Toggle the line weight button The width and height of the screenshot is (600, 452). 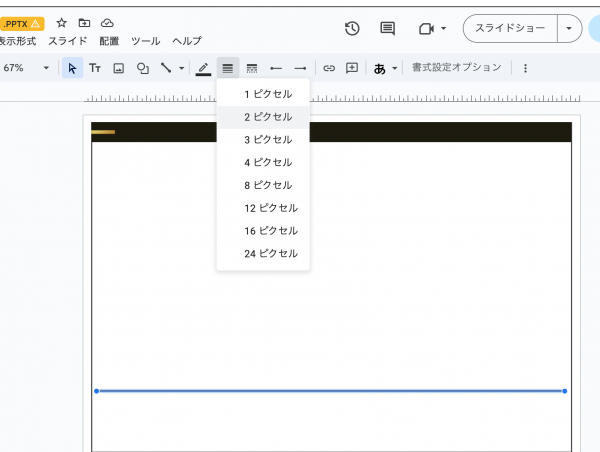pos(228,68)
